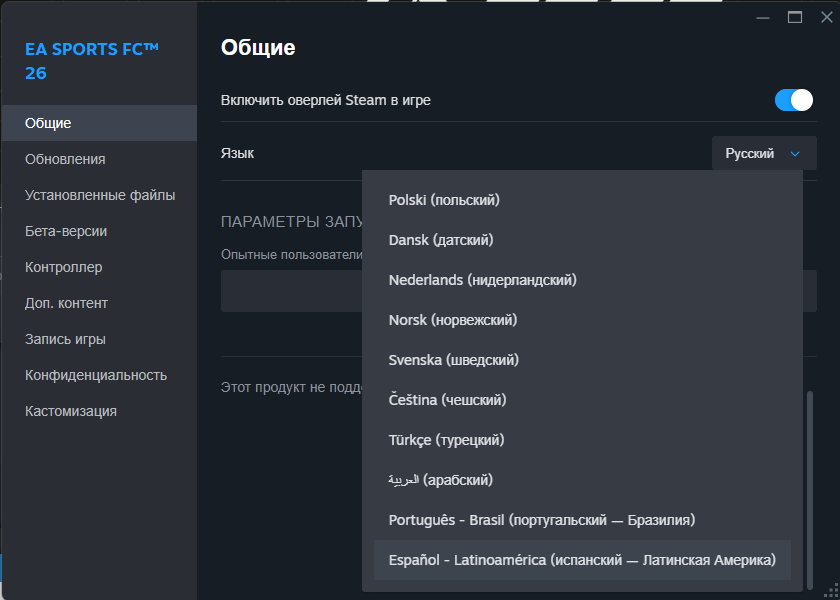The height and width of the screenshot is (600, 840).
Task: Maximize the properties window
Action: point(795,17)
